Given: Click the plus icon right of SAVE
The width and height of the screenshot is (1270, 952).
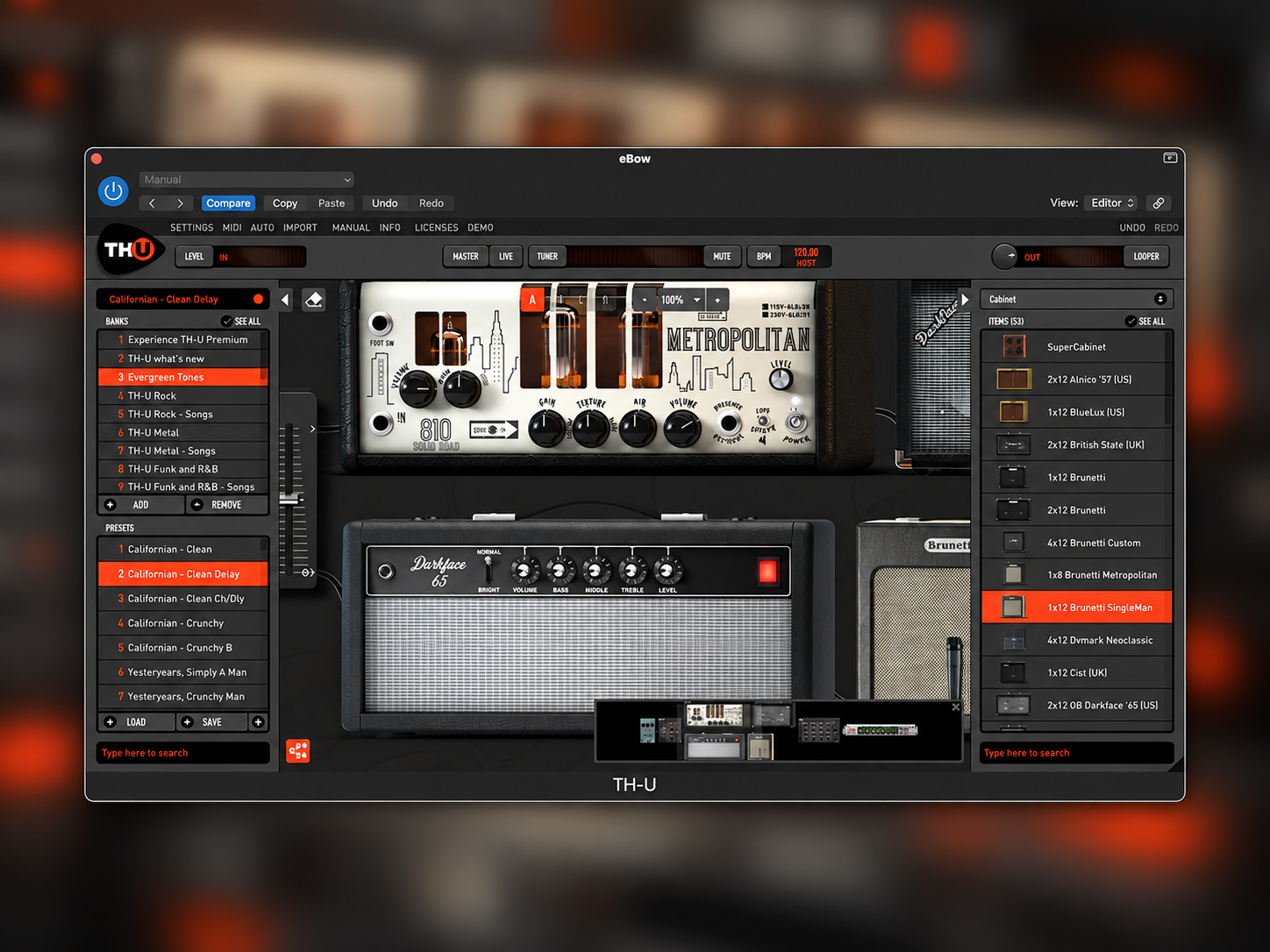Looking at the screenshot, I should (x=258, y=722).
